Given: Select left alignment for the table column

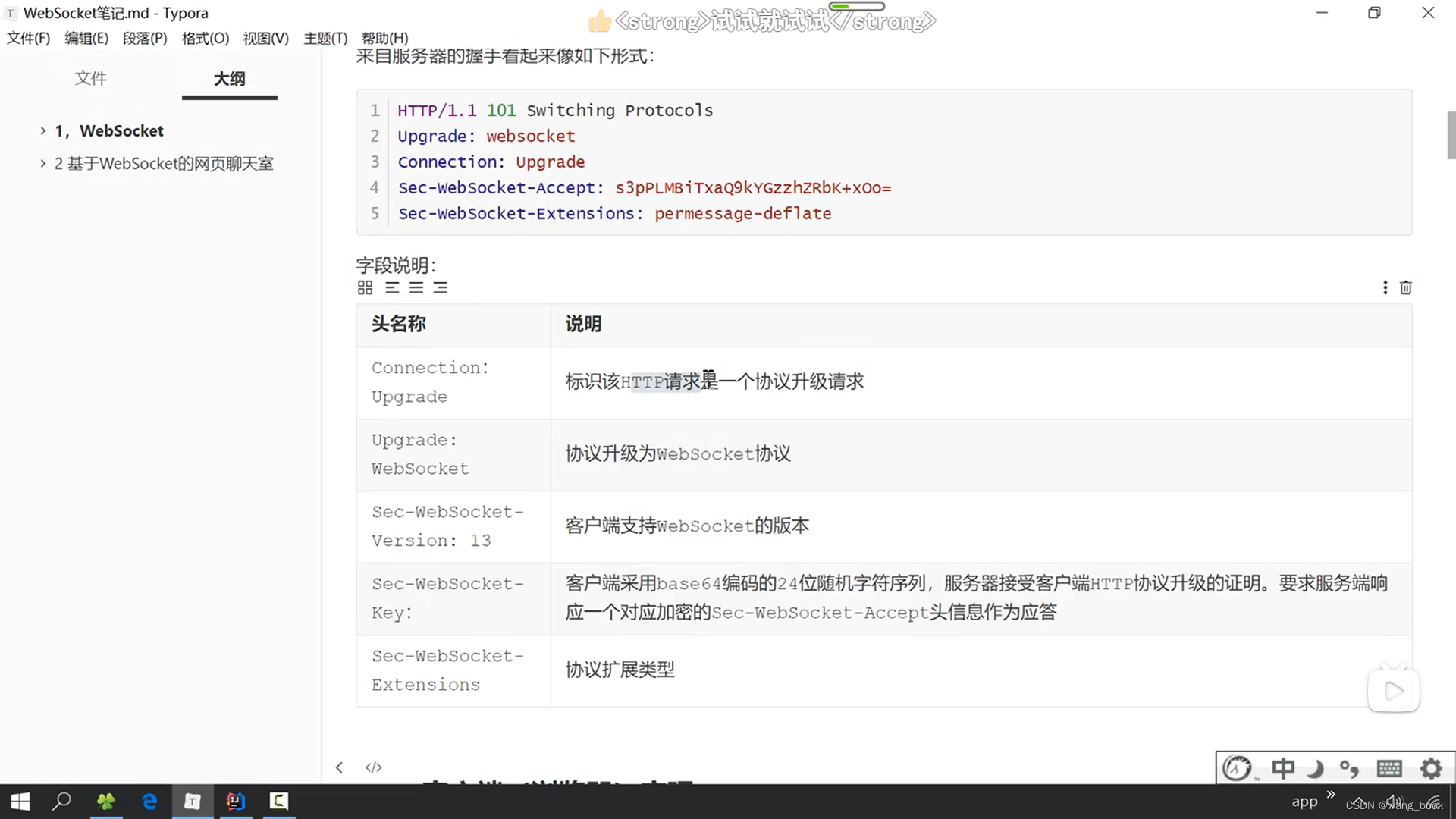Looking at the screenshot, I should (x=391, y=287).
